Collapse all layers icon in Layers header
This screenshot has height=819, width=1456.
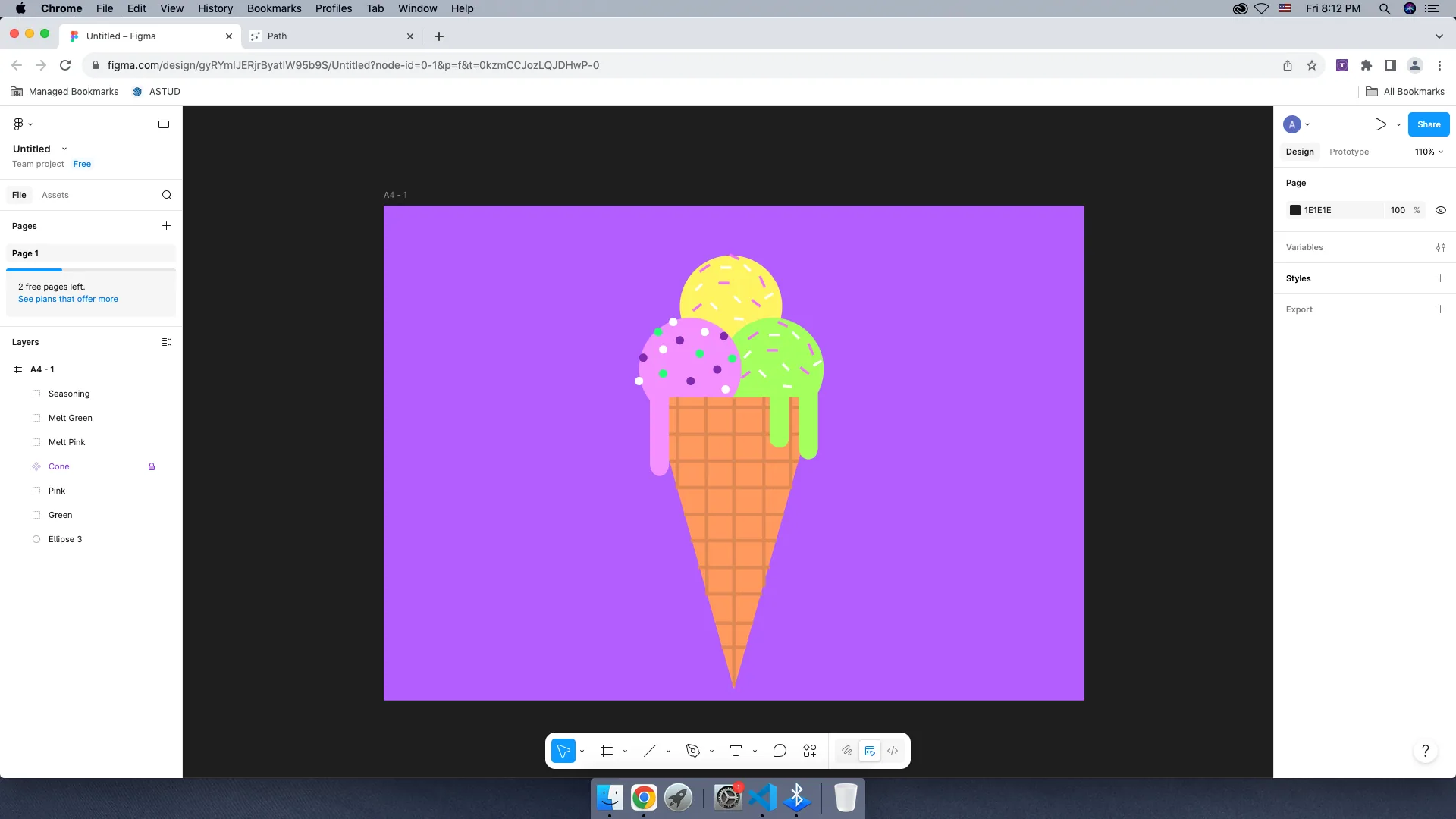pyautogui.click(x=167, y=342)
